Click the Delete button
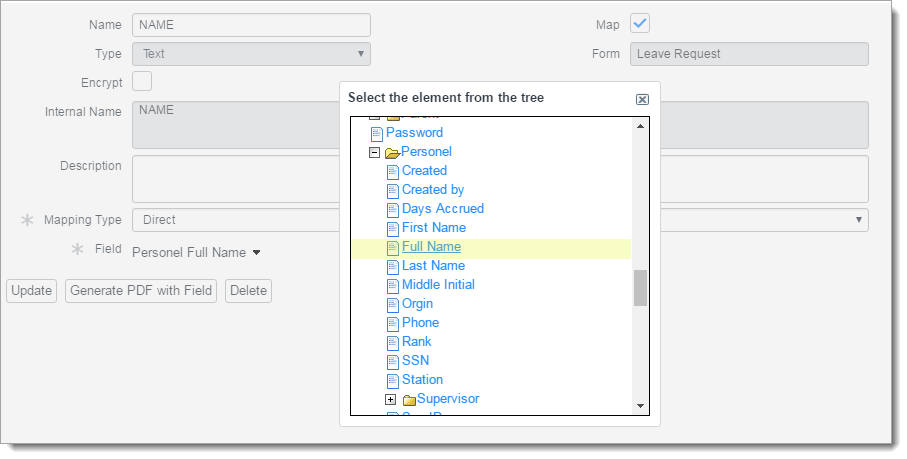Image resolution: width=907 pixels, height=459 pixels. point(248,291)
